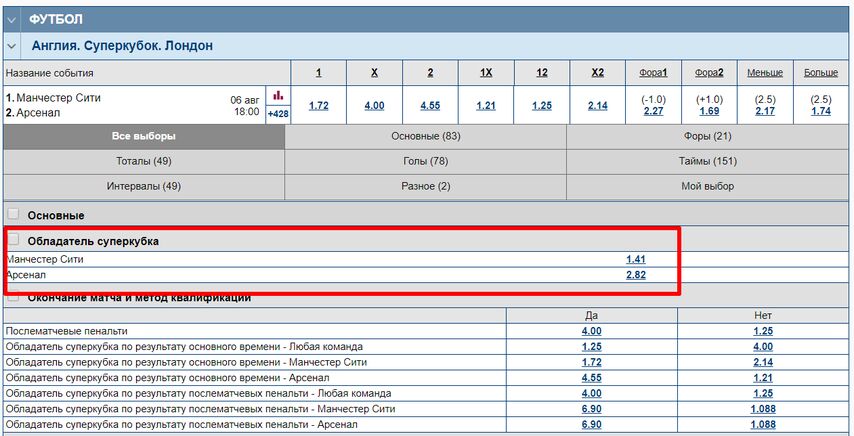Pick Больше (2.5) odds 1.74

pos(821,111)
